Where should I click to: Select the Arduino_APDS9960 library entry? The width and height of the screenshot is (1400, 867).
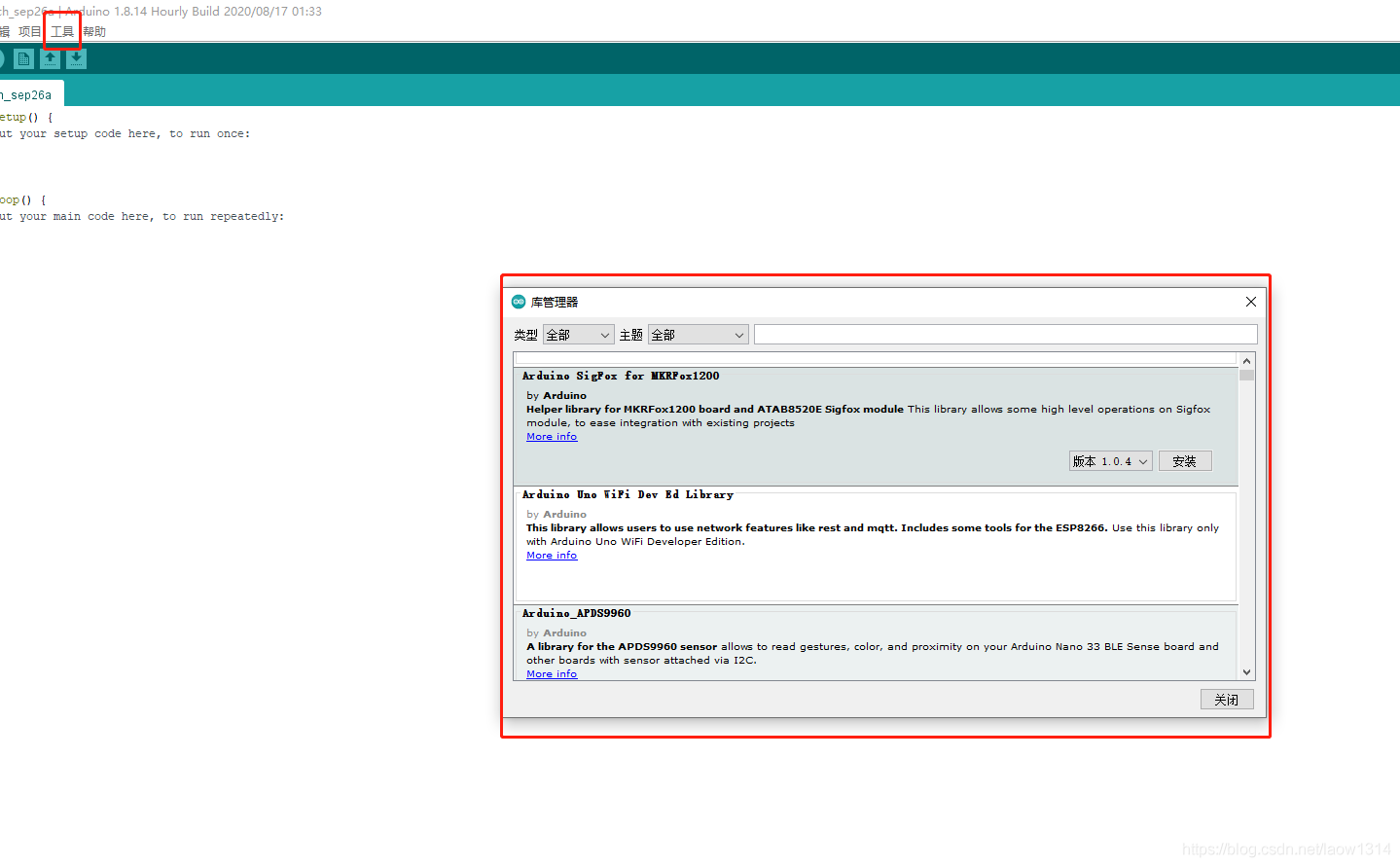[x=874, y=640]
